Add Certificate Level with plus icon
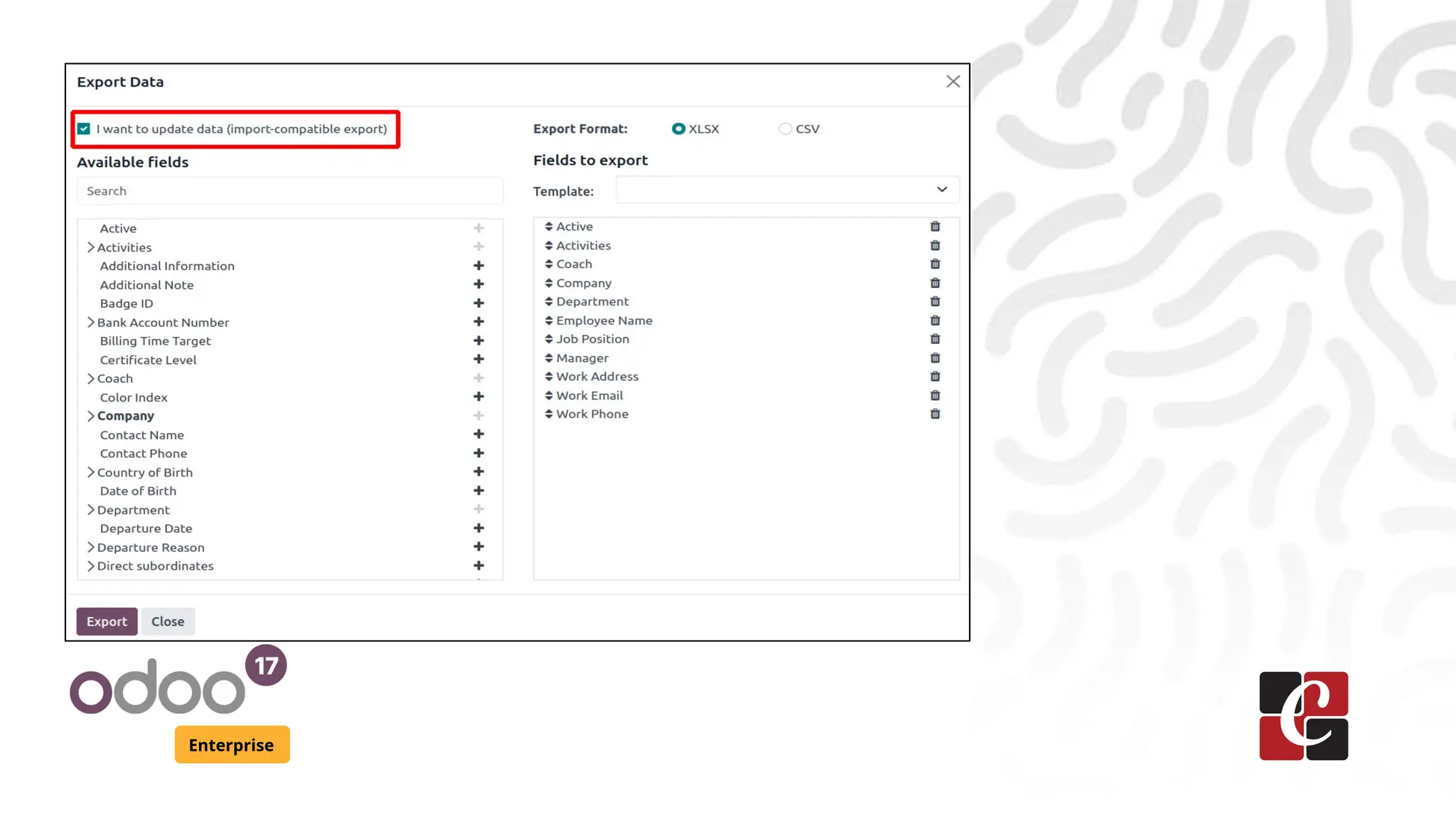This screenshot has height=819, width=1456. click(x=478, y=360)
